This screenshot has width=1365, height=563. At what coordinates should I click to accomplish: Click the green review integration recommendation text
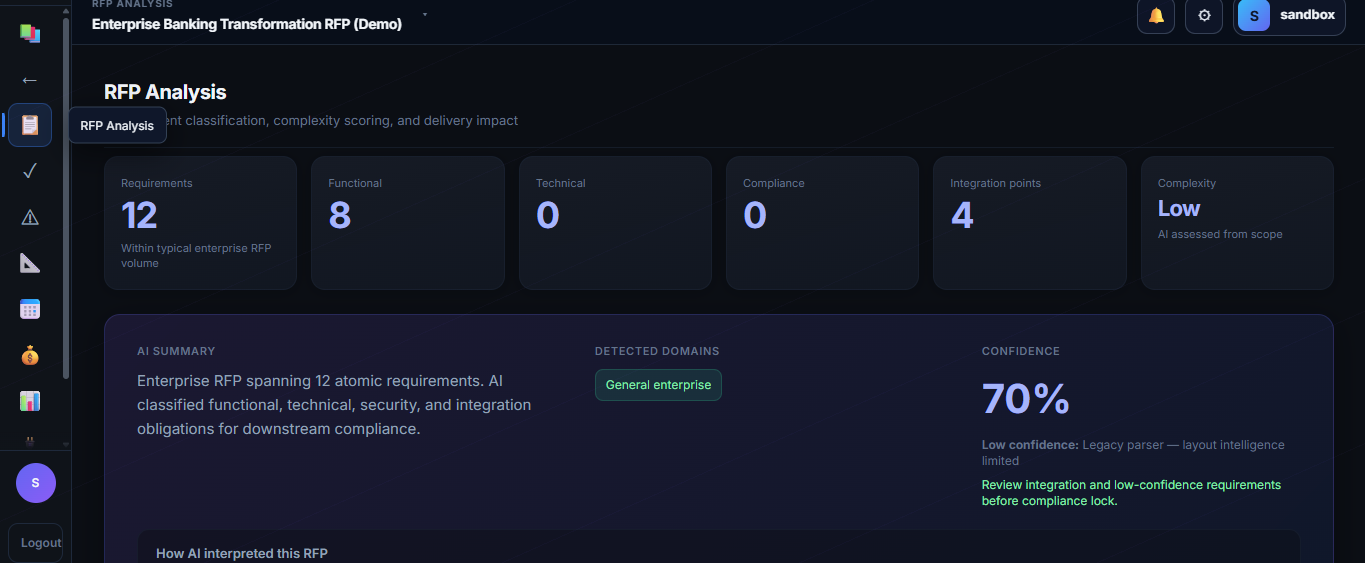tap(1131, 493)
